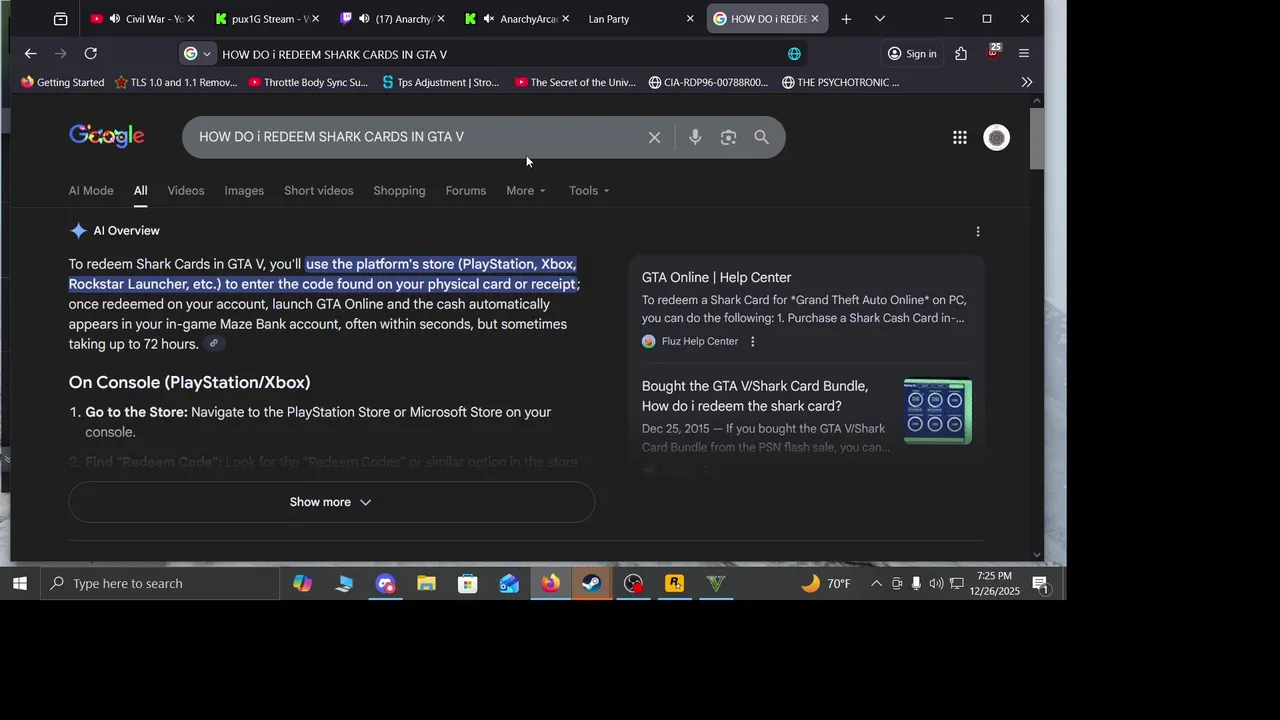This screenshot has height=720, width=1280.
Task: List all tabs with the chevron button
Action: pyautogui.click(x=880, y=19)
